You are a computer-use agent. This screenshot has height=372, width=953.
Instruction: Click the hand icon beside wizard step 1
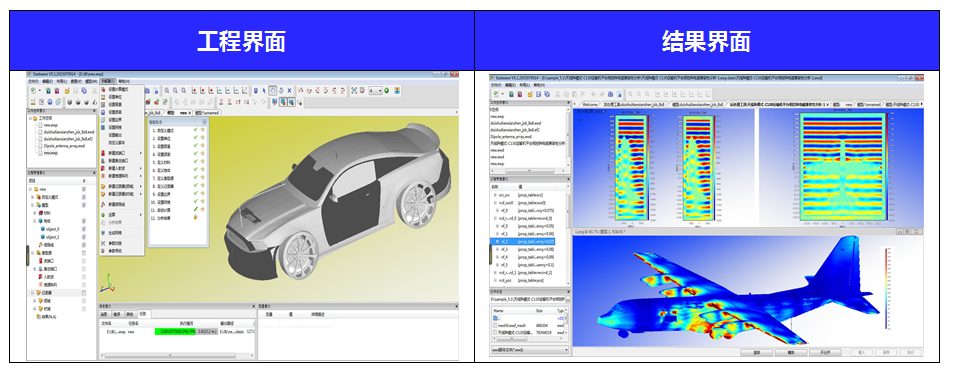click(x=203, y=129)
